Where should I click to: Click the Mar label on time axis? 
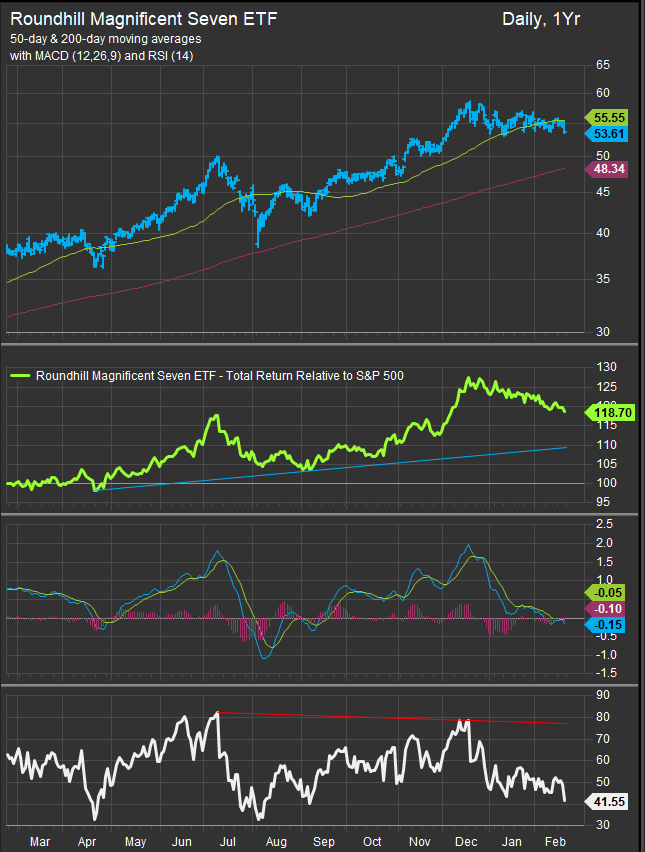pos(40,842)
